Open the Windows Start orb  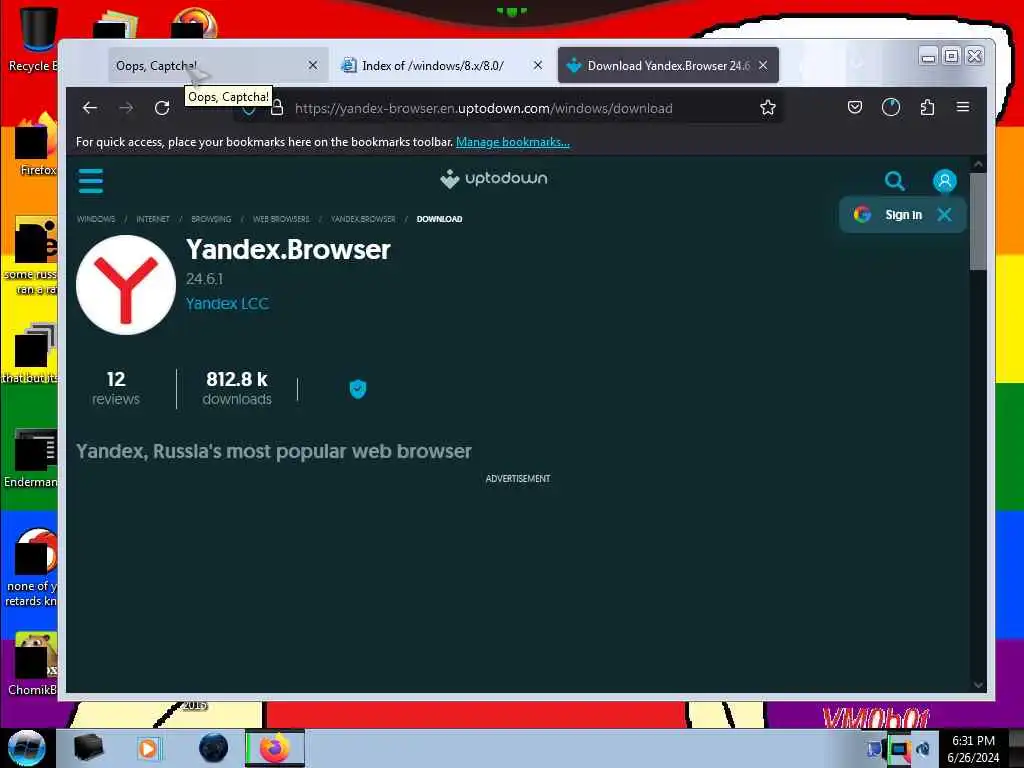click(x=27, y=748)
